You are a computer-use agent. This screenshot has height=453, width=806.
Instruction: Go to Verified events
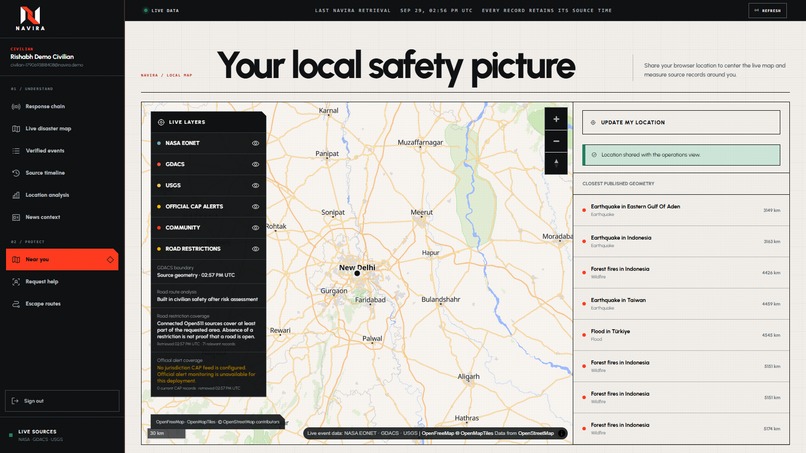62,151
